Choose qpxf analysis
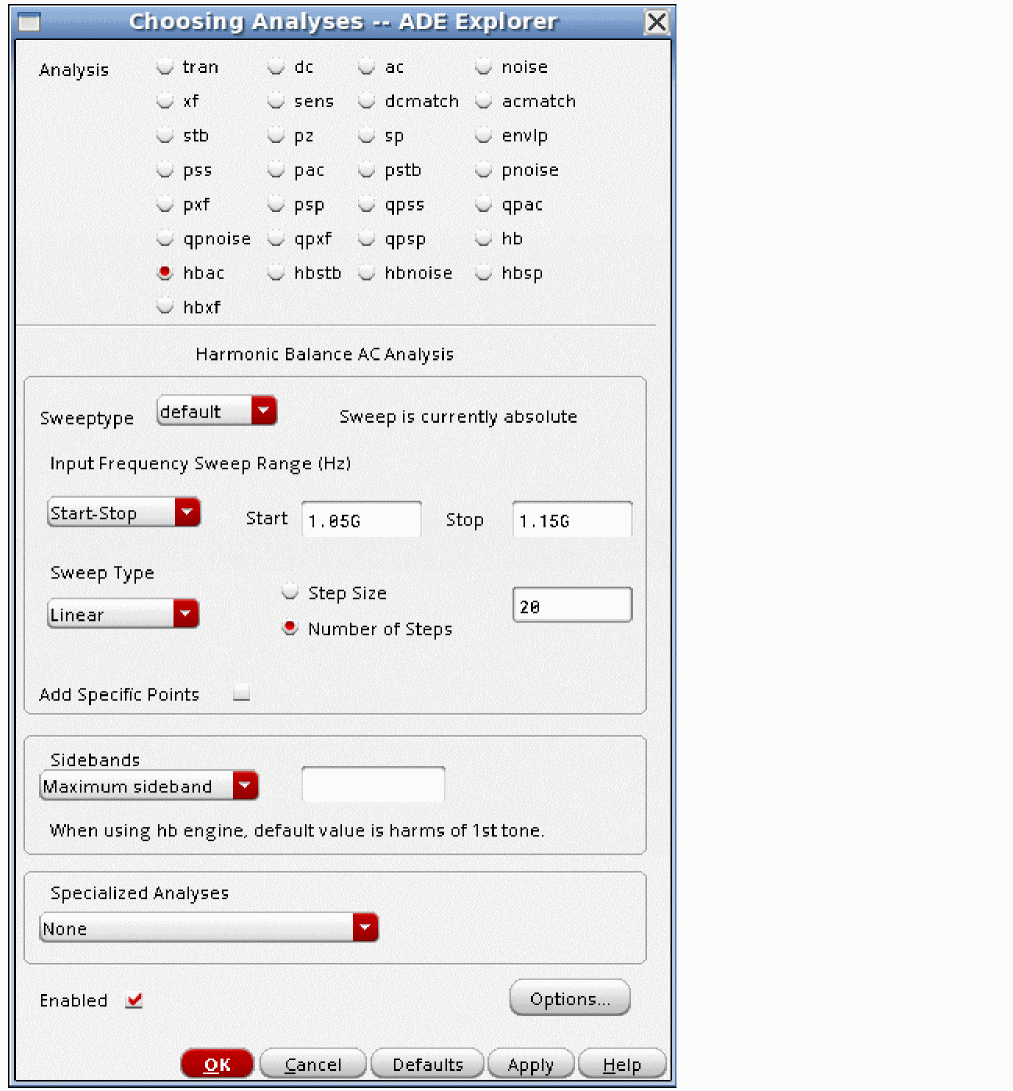This screenshot has width=1013, height=1091. (x=276, y=239)
